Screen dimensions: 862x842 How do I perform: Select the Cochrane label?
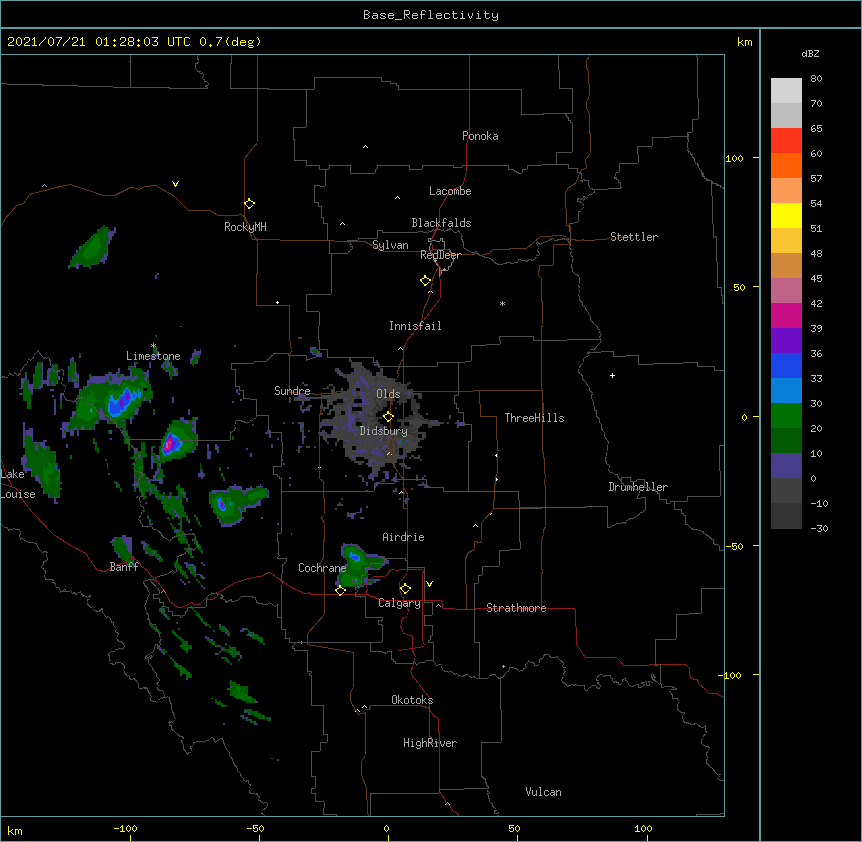[322, 568]
